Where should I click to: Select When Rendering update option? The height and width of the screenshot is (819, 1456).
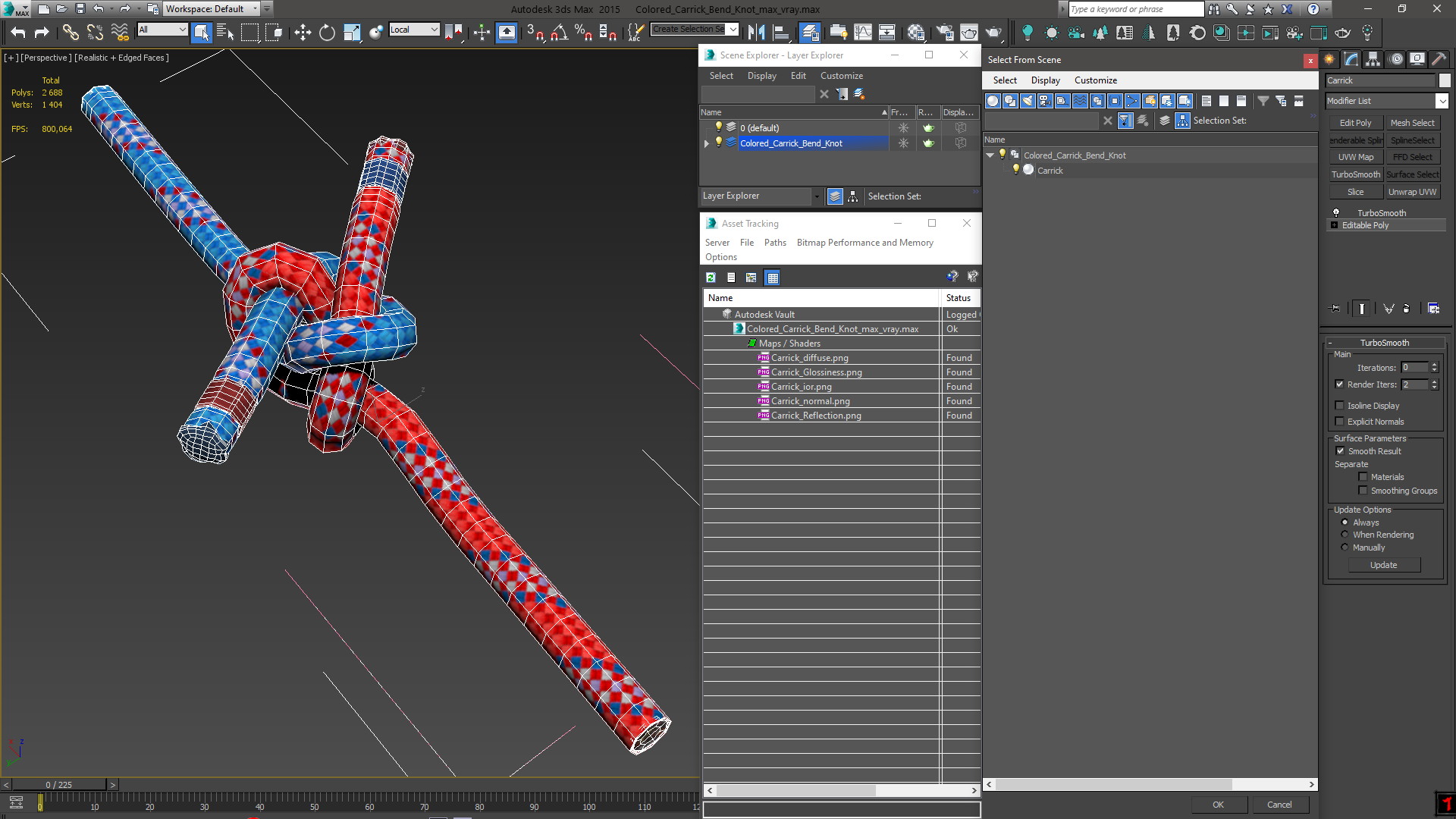[x=1345, y=535]
